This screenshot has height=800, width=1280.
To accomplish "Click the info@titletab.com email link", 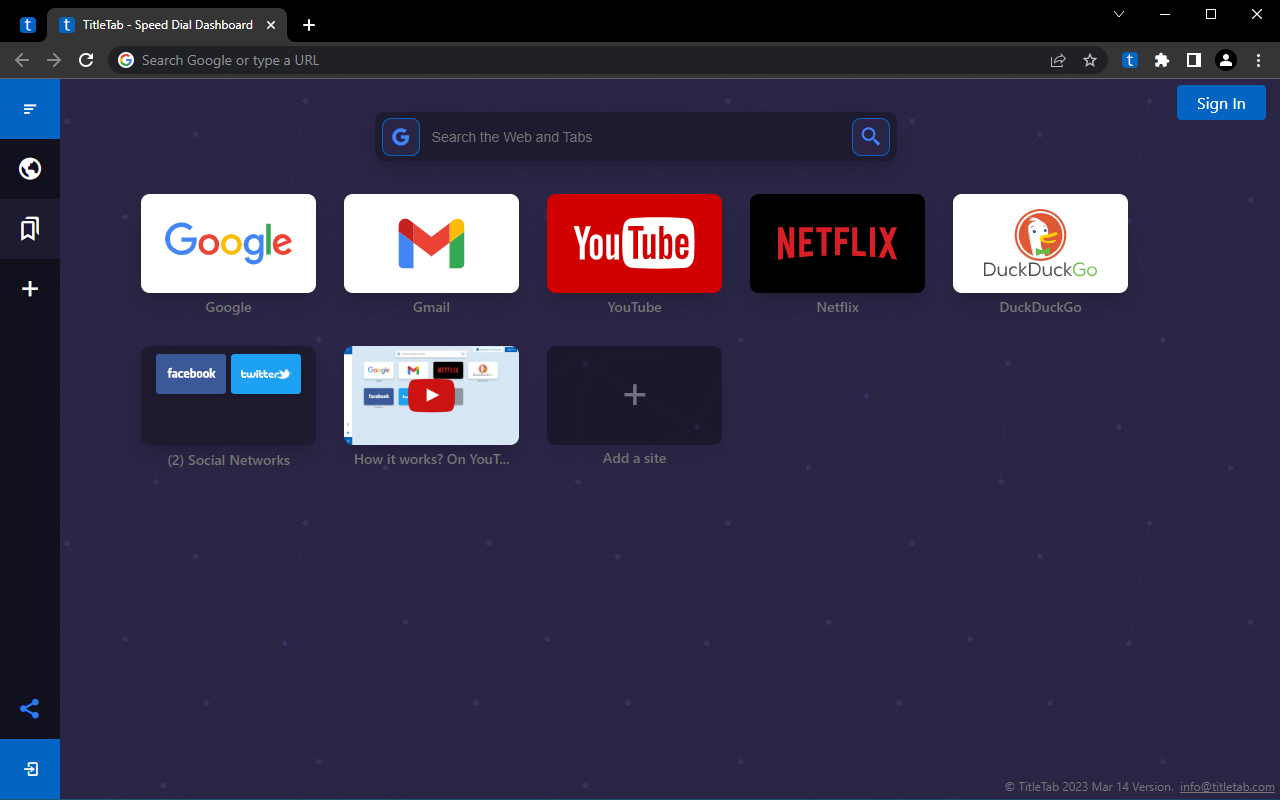I will 1227,787.
